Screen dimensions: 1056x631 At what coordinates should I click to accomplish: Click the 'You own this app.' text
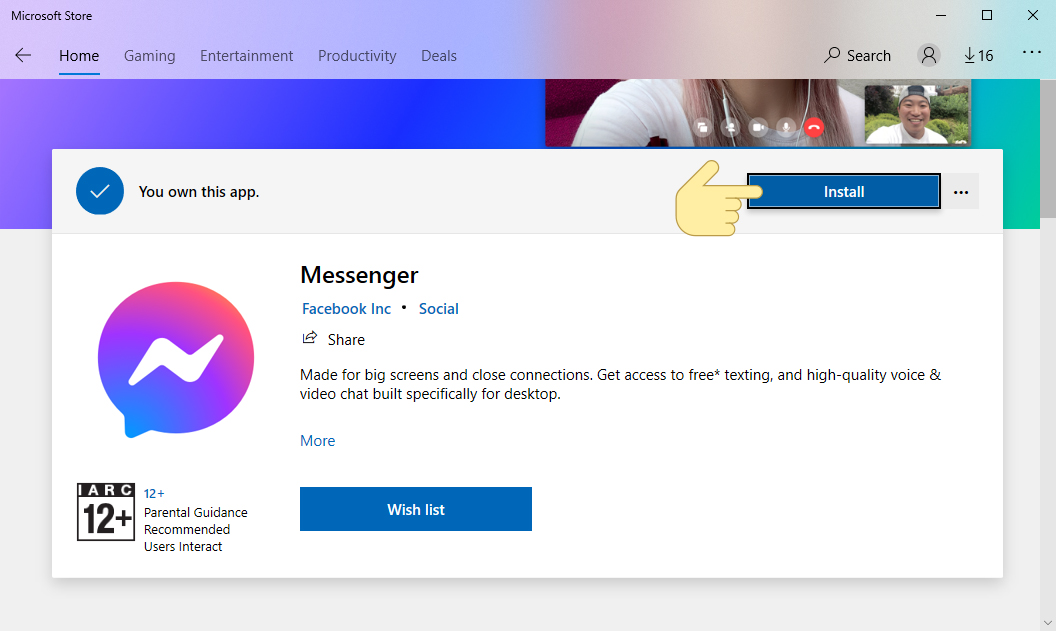199,192
